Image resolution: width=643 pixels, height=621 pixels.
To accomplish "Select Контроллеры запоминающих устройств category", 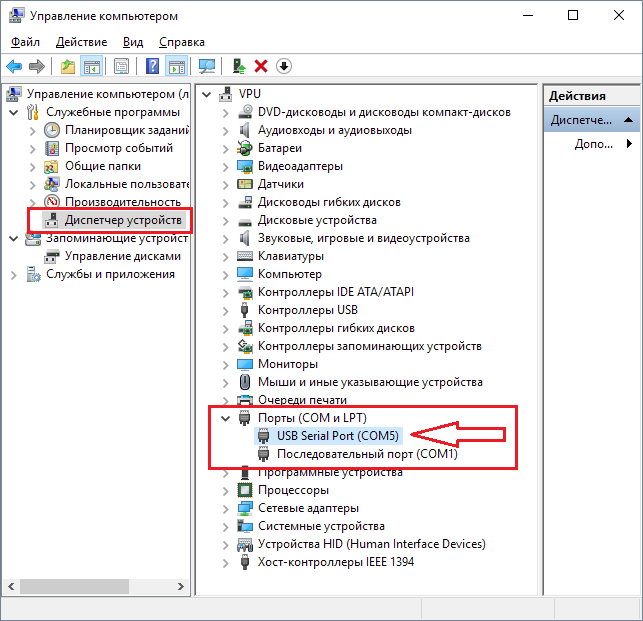I will pyautogui.click(x=369, y=346).
